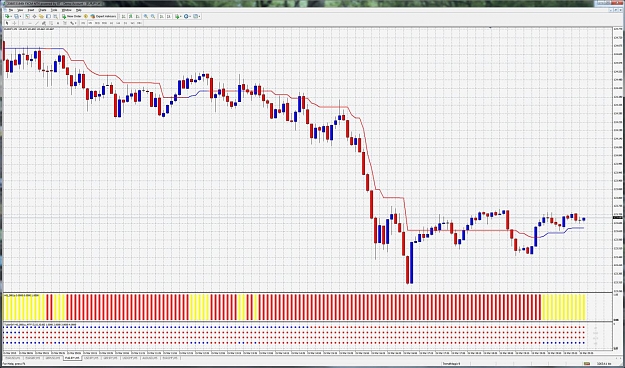The width and height of the screenshot is (625, 368).
Task: Click the New Order button
Action: [72, 16]
